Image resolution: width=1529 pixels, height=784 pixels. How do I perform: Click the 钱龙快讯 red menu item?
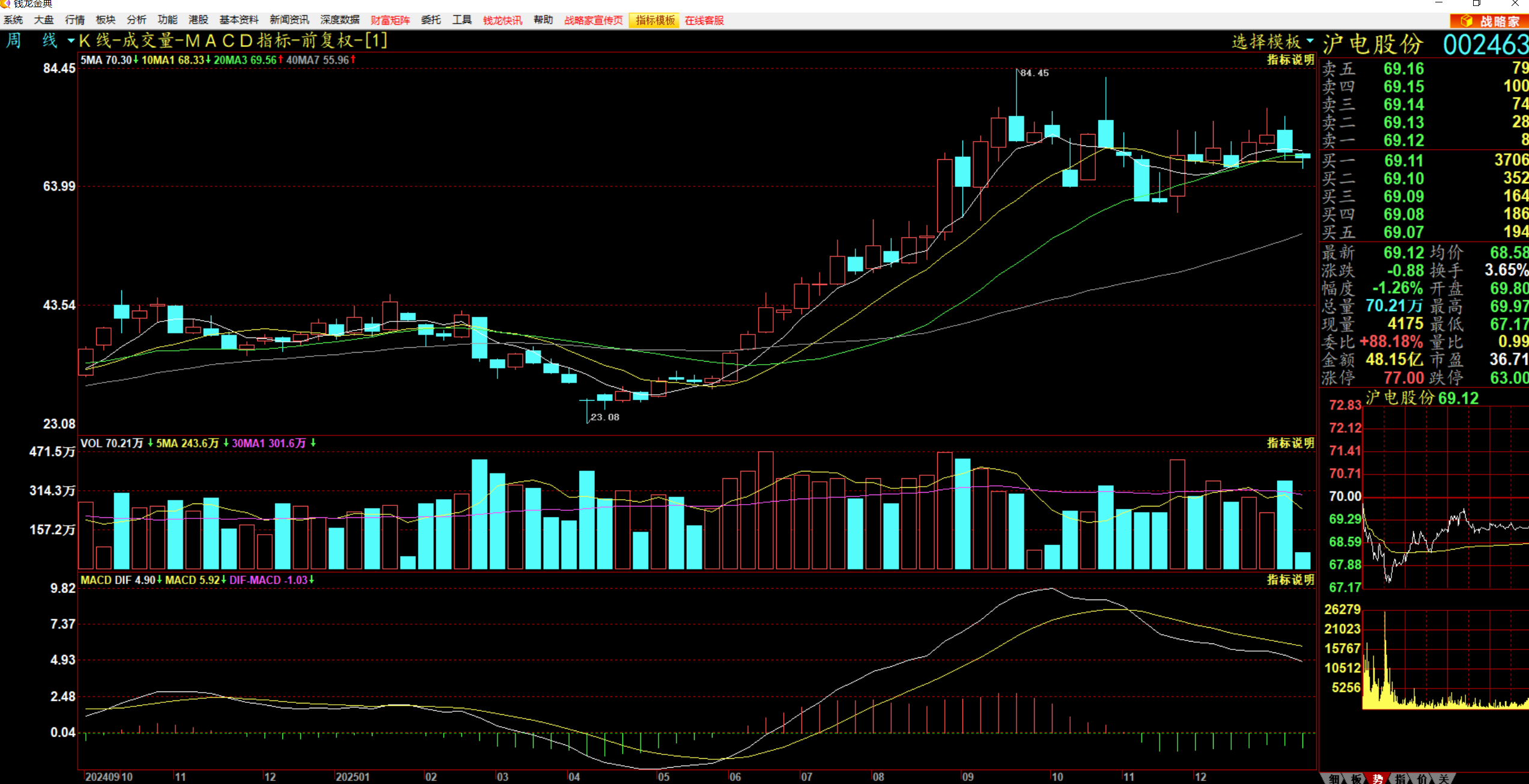pos(502,20)
